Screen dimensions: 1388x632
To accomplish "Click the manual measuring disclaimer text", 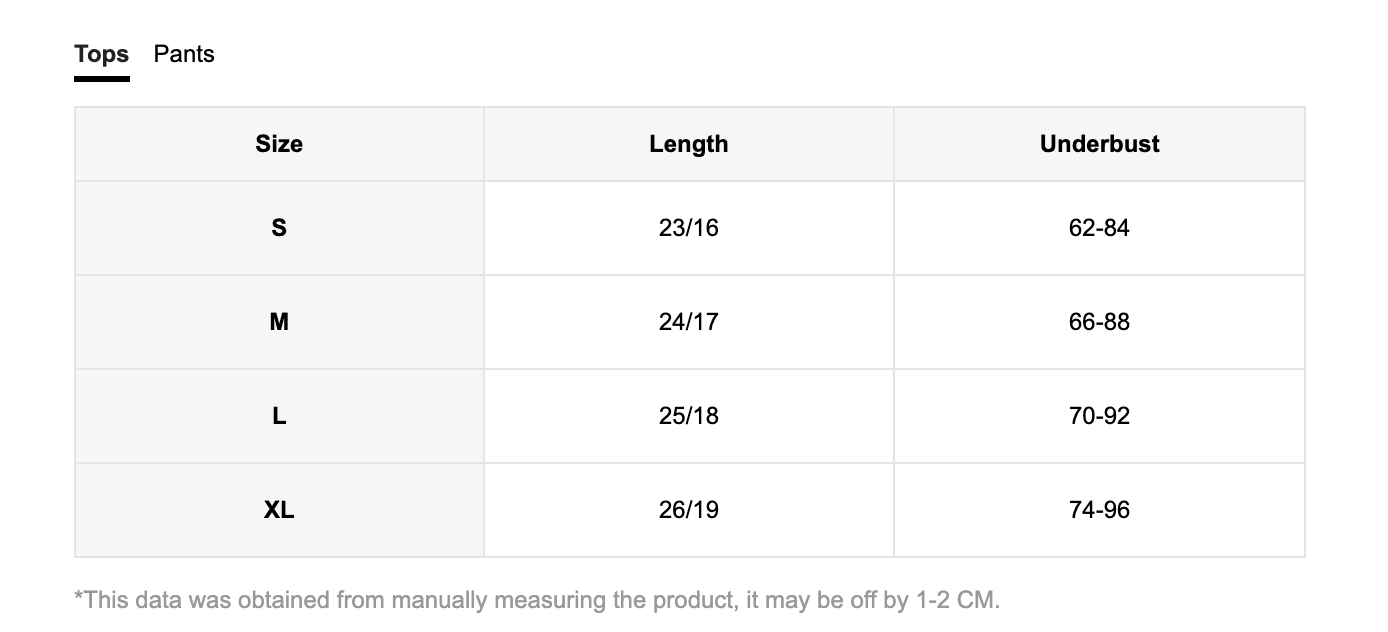I will point(538,601).
